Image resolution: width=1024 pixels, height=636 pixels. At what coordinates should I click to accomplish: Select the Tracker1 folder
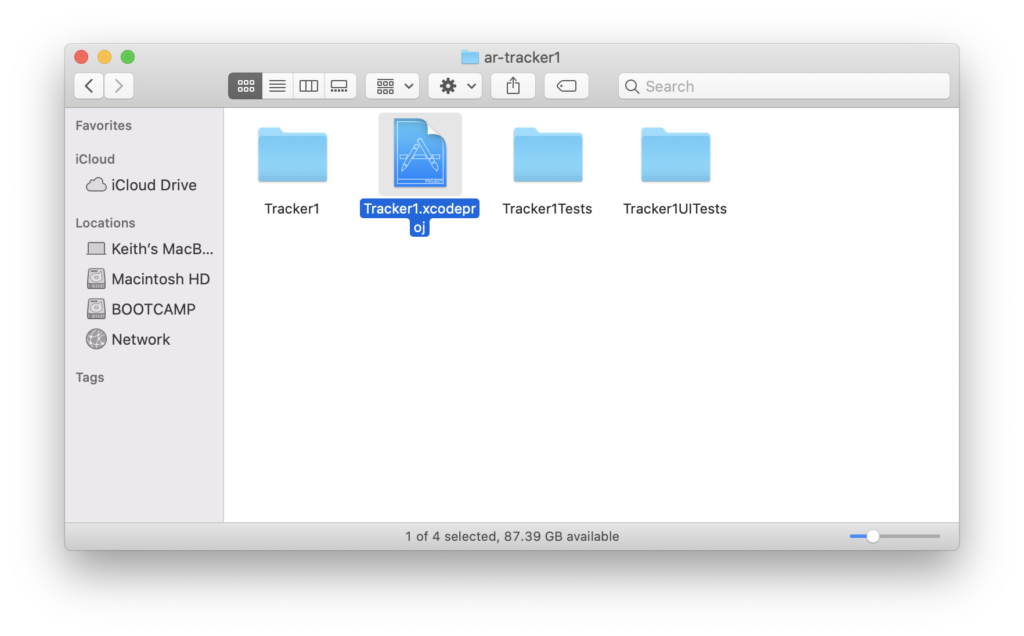pos(292,156)
